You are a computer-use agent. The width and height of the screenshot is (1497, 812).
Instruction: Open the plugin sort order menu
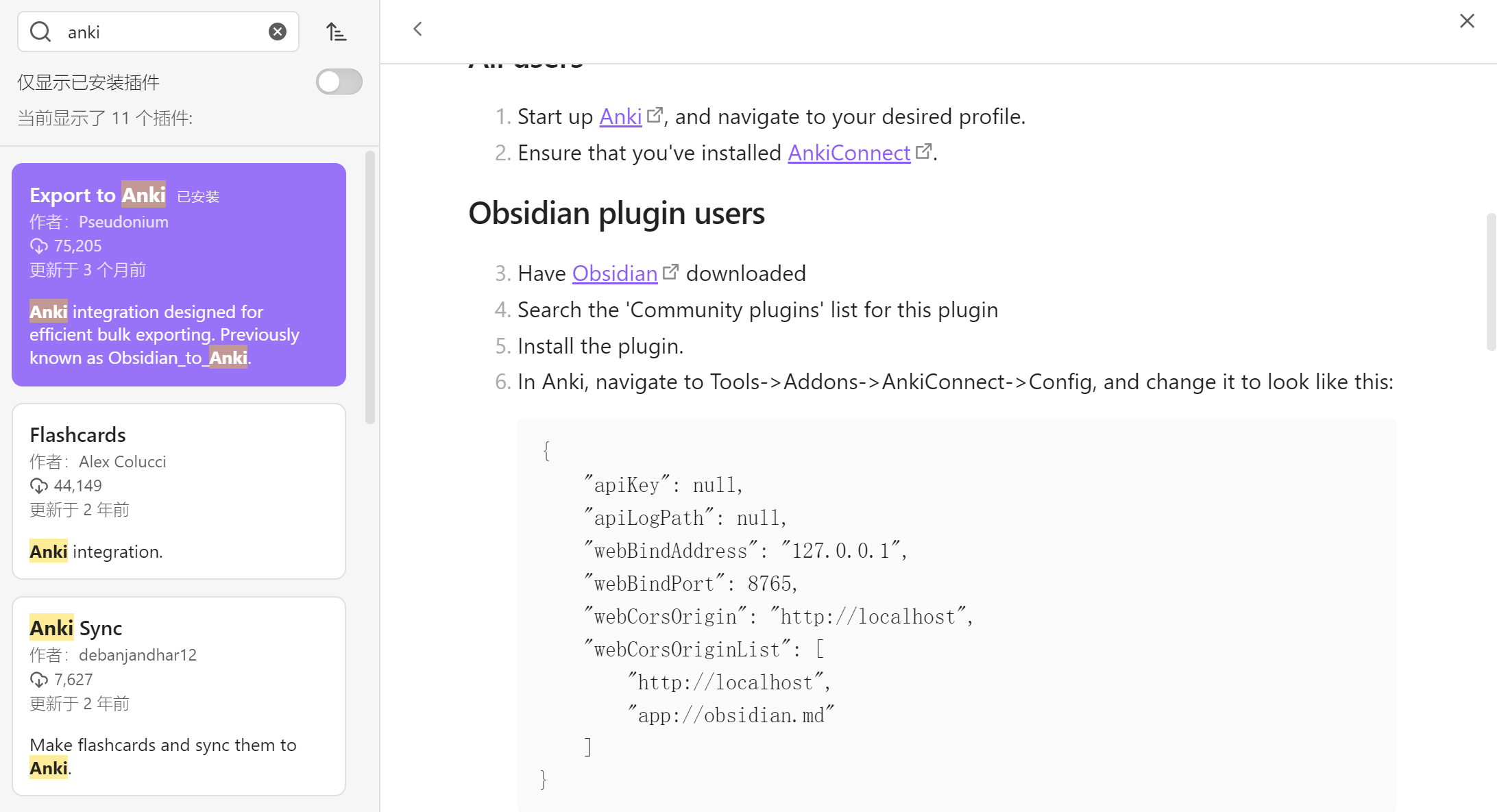336,32
